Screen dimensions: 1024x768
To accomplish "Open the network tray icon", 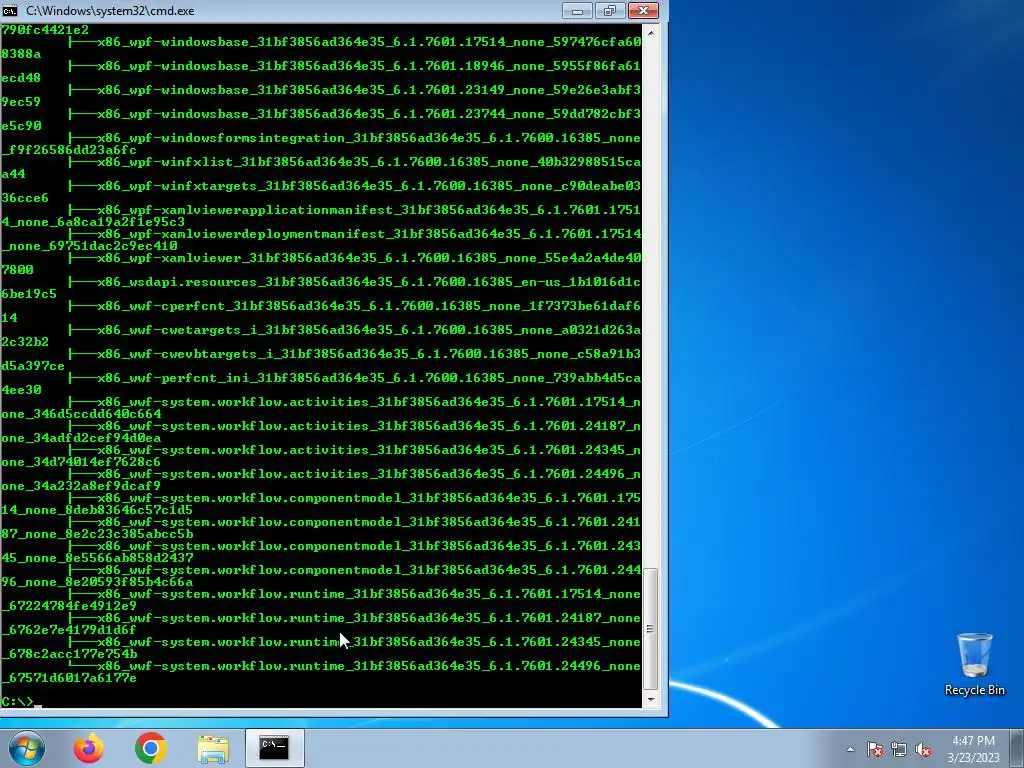I will [899, 749].
